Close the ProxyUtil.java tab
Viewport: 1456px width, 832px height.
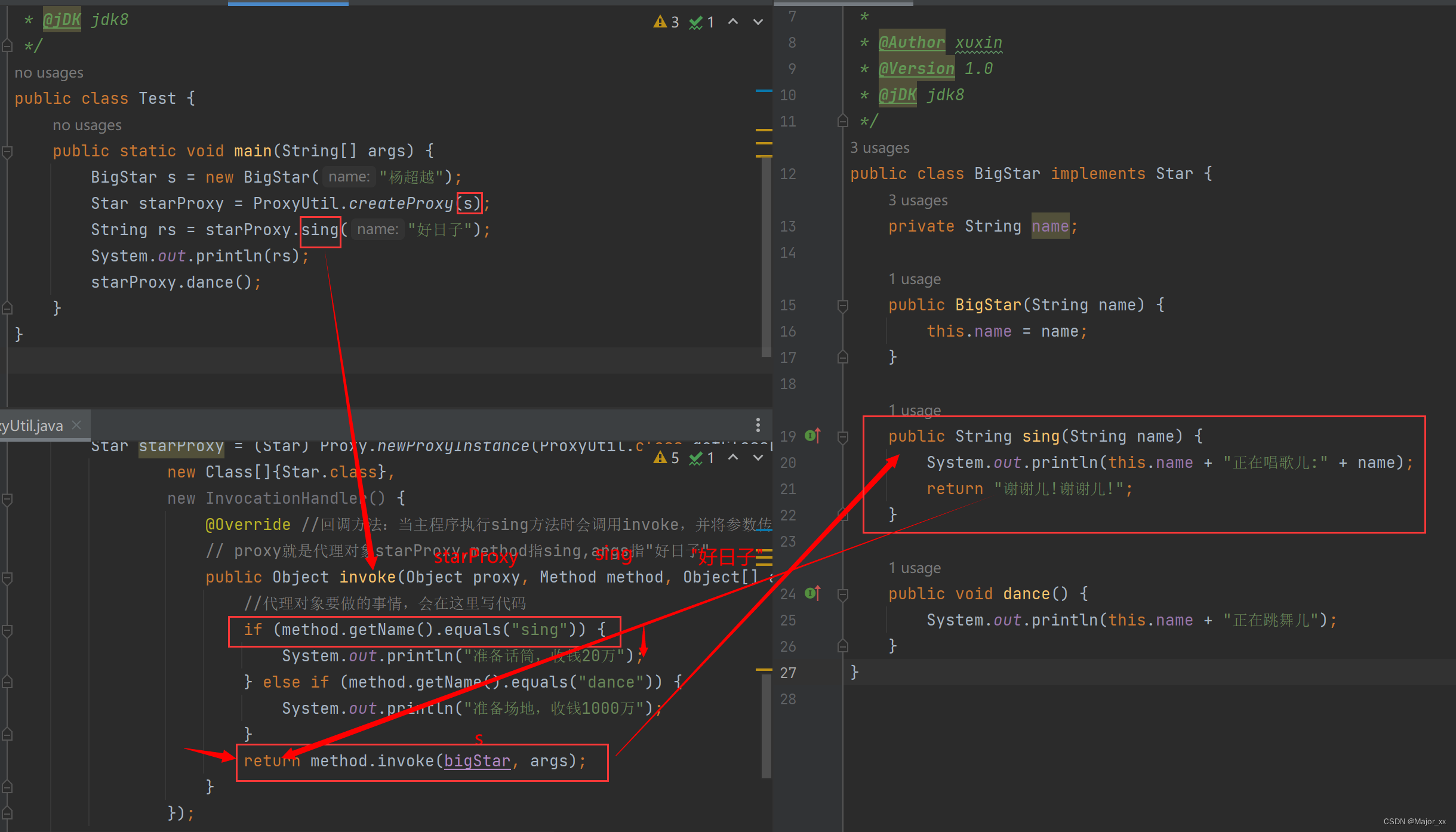[x=76, y=425]
